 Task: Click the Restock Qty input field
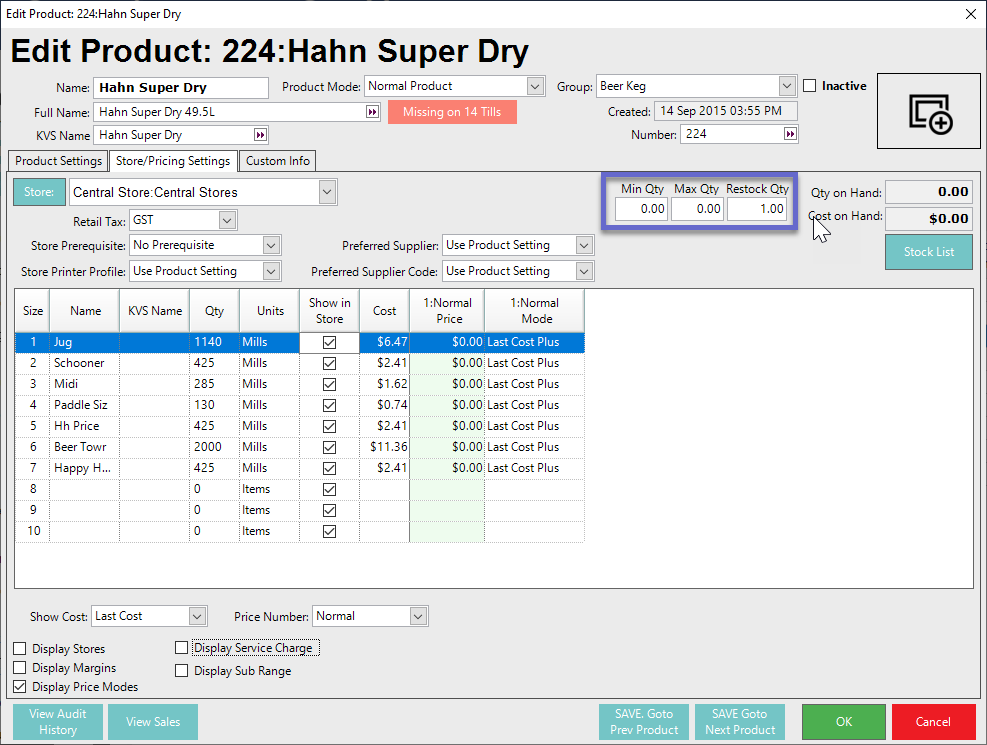tap(757, 209)
